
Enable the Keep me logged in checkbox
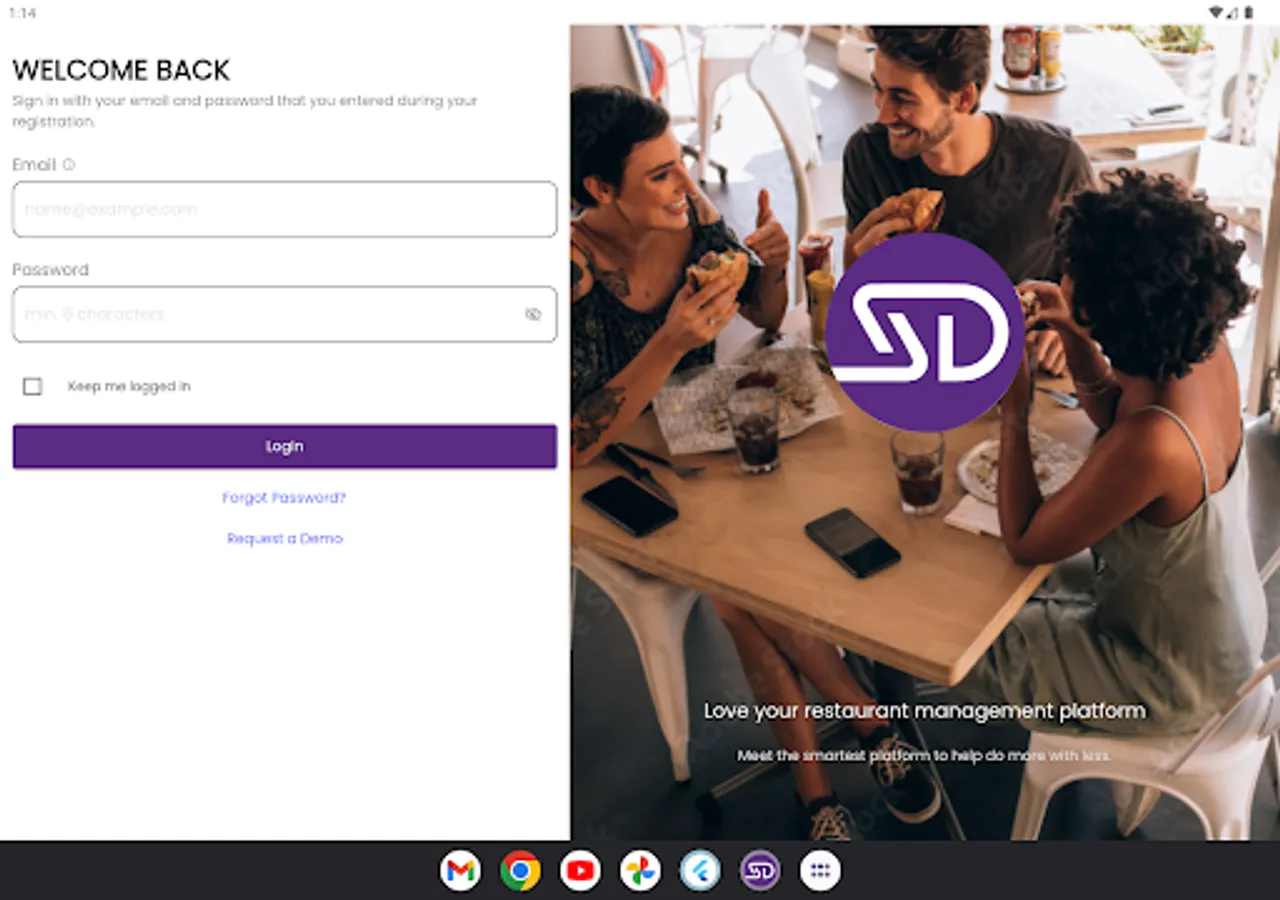(x=33, y=386)
